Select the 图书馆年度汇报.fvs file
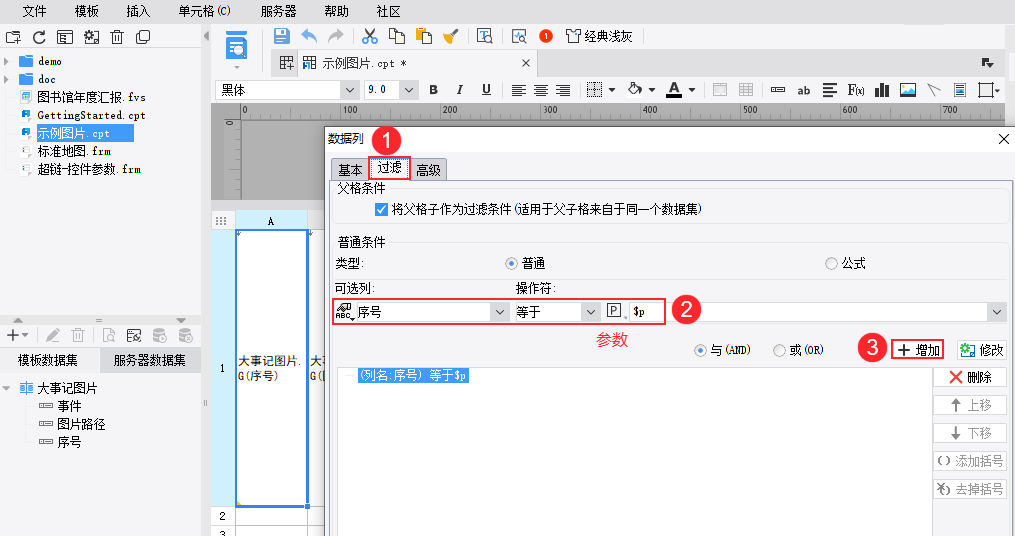The image size is (1015, 536). tap(91, 97)
